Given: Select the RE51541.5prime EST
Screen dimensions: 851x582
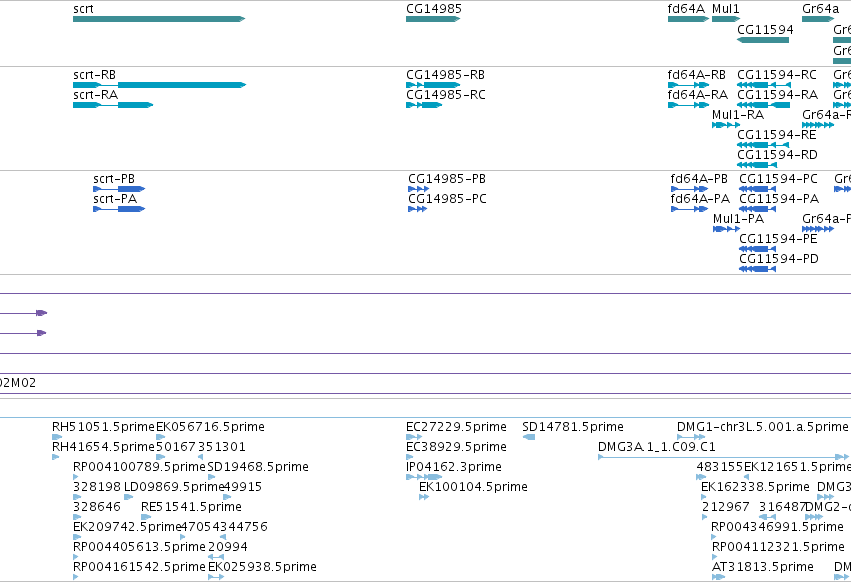Looking at the screenshot, I should pos(146,517).
